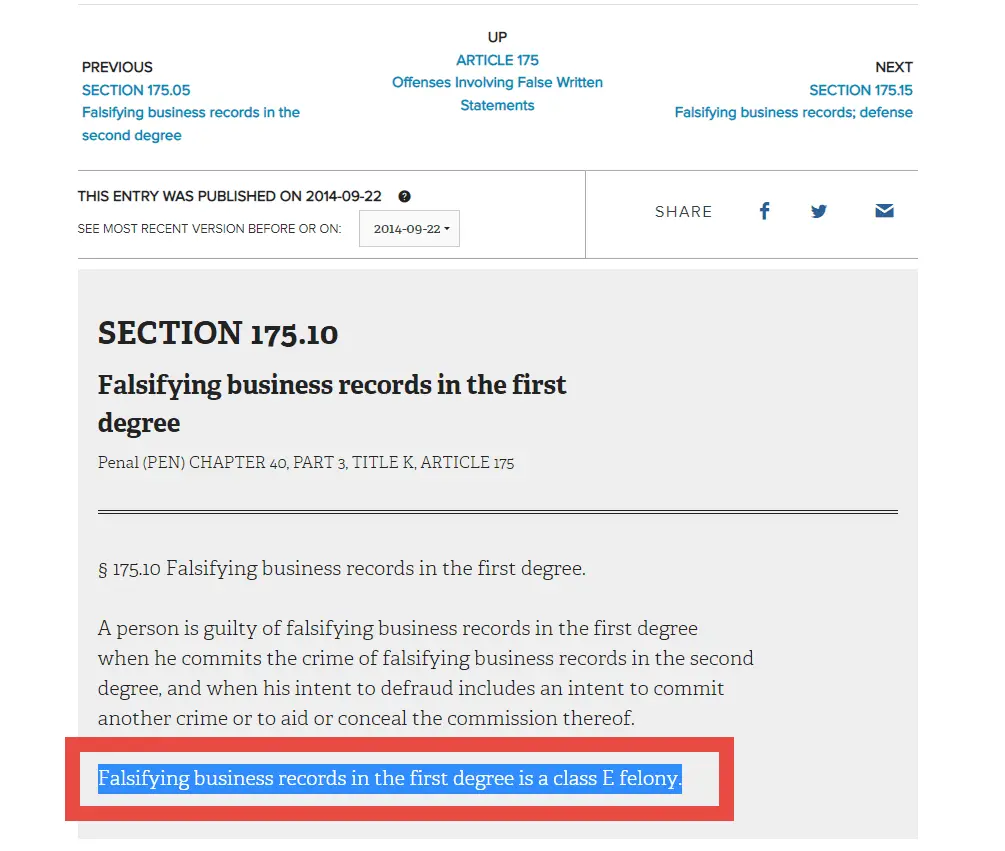Navigate up to ARTICLE 175
This screenshot has height=851, width=1005.
click(497, 60)
